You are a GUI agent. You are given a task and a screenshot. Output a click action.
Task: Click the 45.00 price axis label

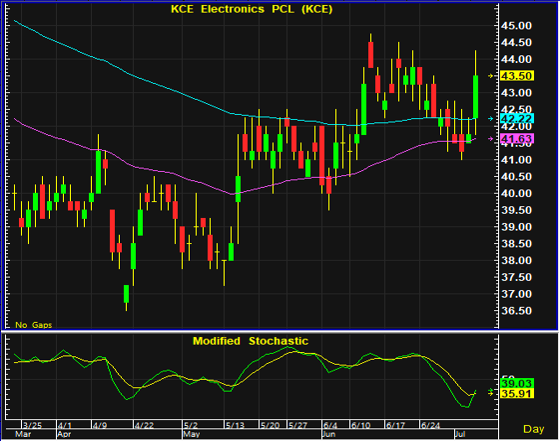516,26
